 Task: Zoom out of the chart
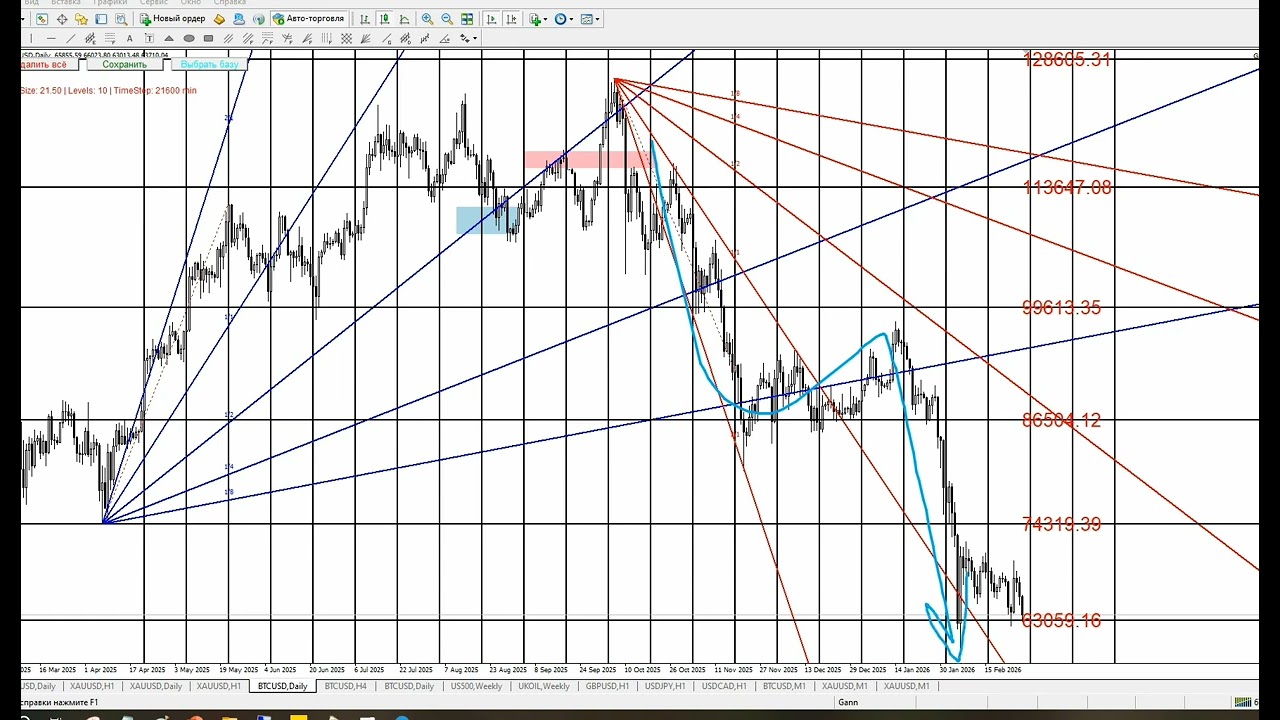point(446,18)
